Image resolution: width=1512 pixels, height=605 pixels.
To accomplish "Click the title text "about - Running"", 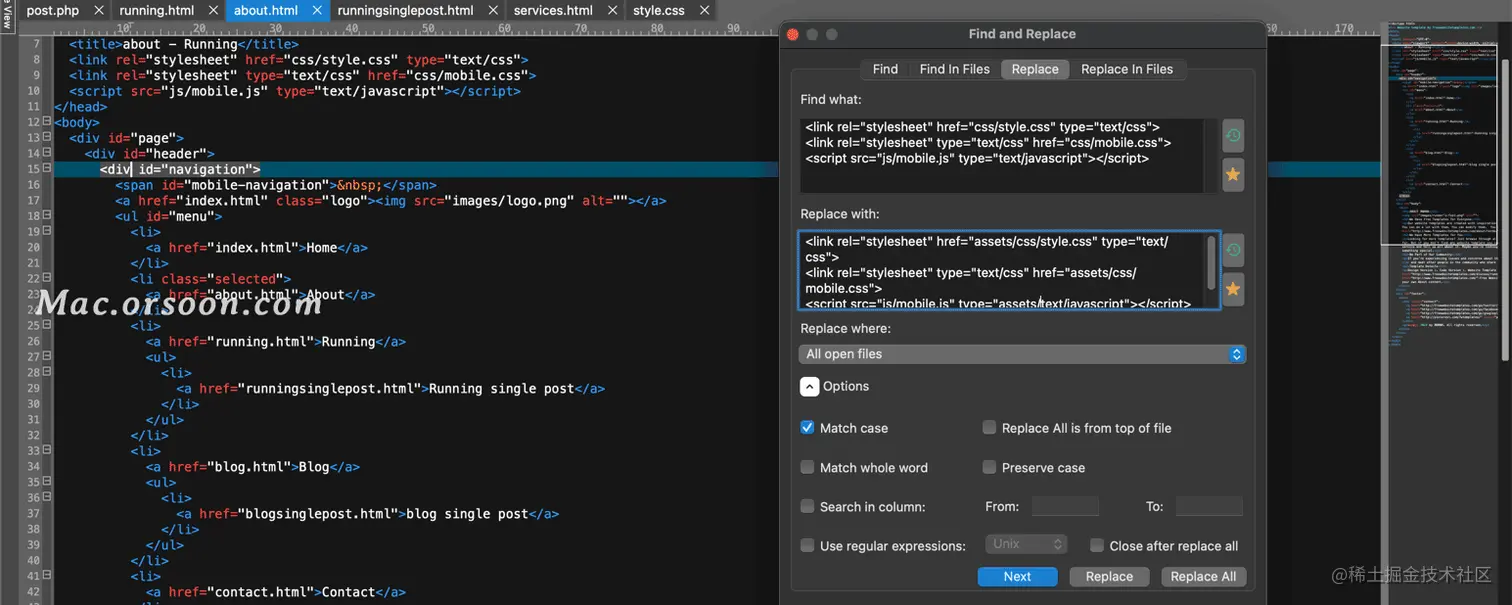I will 181,44.
